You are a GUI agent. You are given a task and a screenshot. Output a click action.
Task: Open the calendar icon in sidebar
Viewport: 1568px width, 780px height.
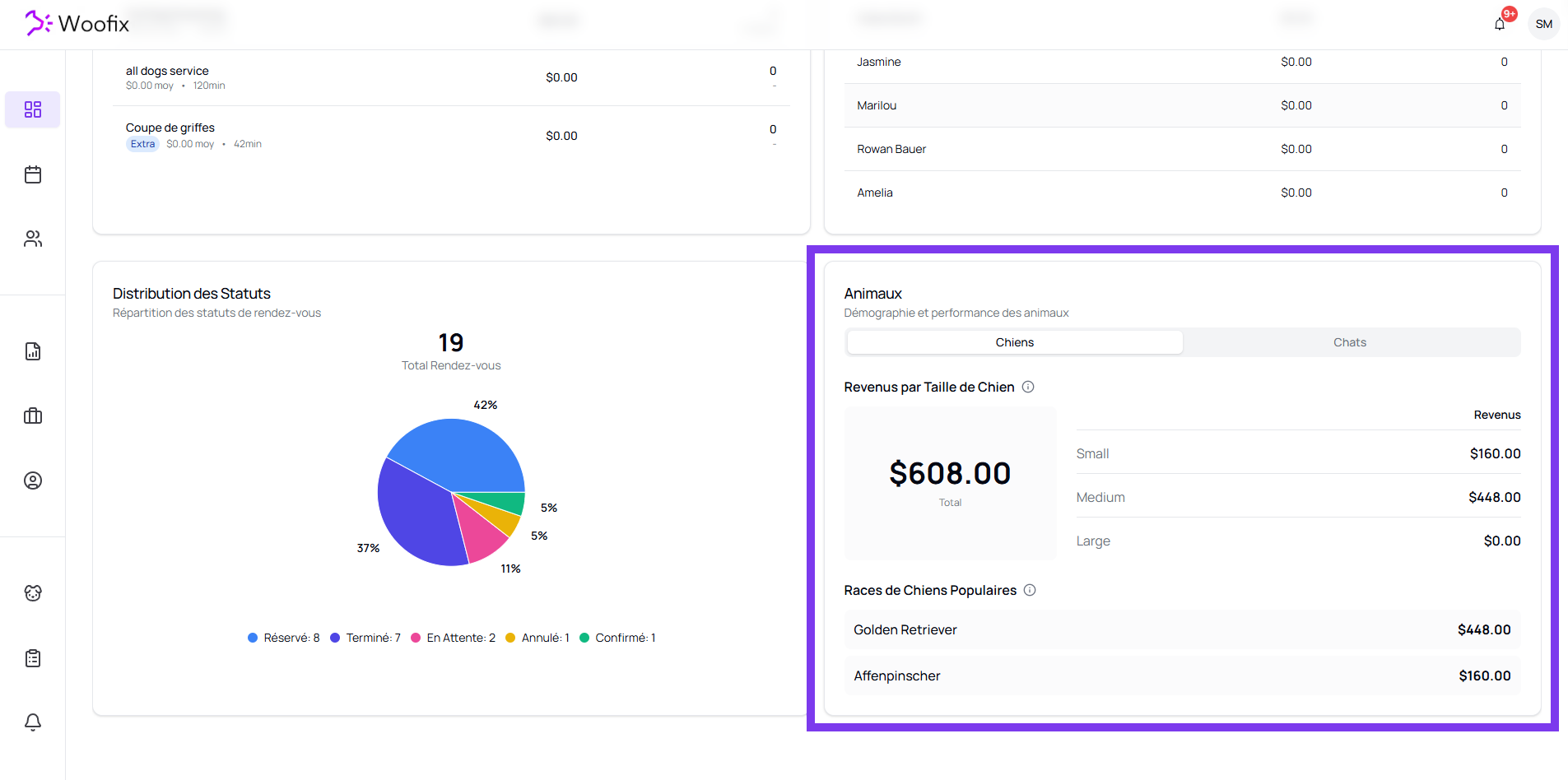[33, 174]
